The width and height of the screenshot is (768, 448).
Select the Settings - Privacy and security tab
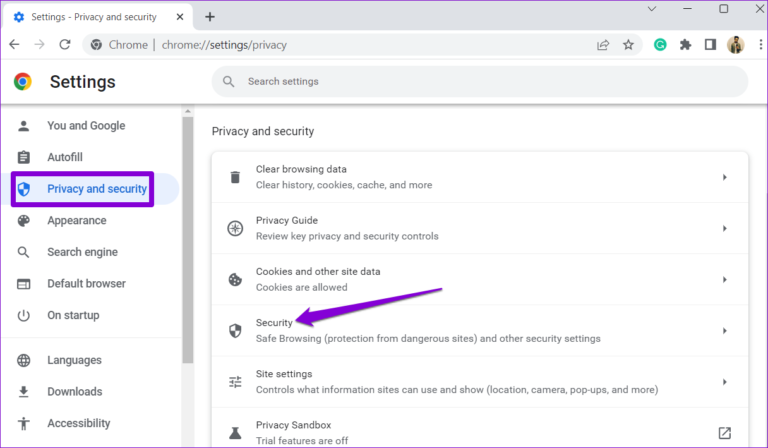[98, 17]
